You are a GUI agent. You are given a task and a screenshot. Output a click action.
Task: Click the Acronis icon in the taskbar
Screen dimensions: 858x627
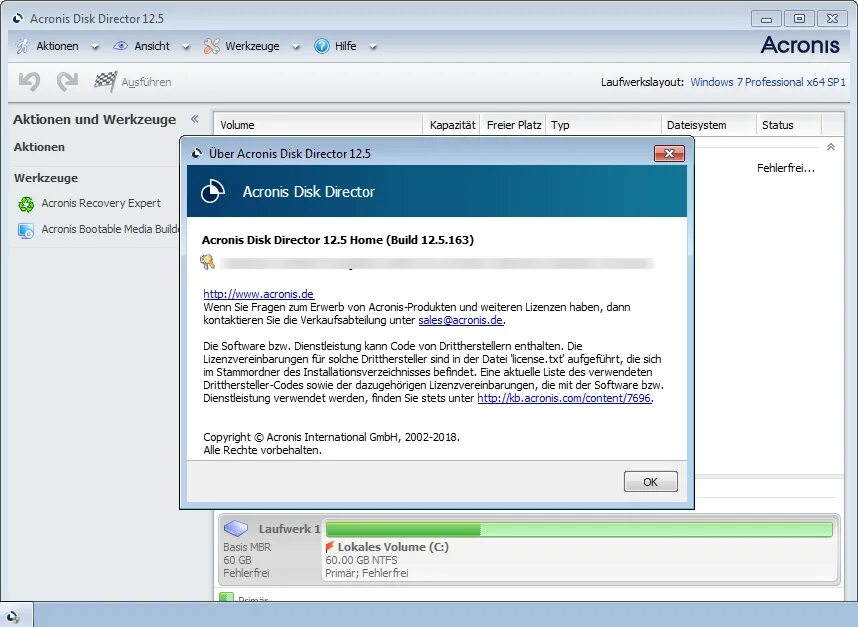tap(13, 616)
